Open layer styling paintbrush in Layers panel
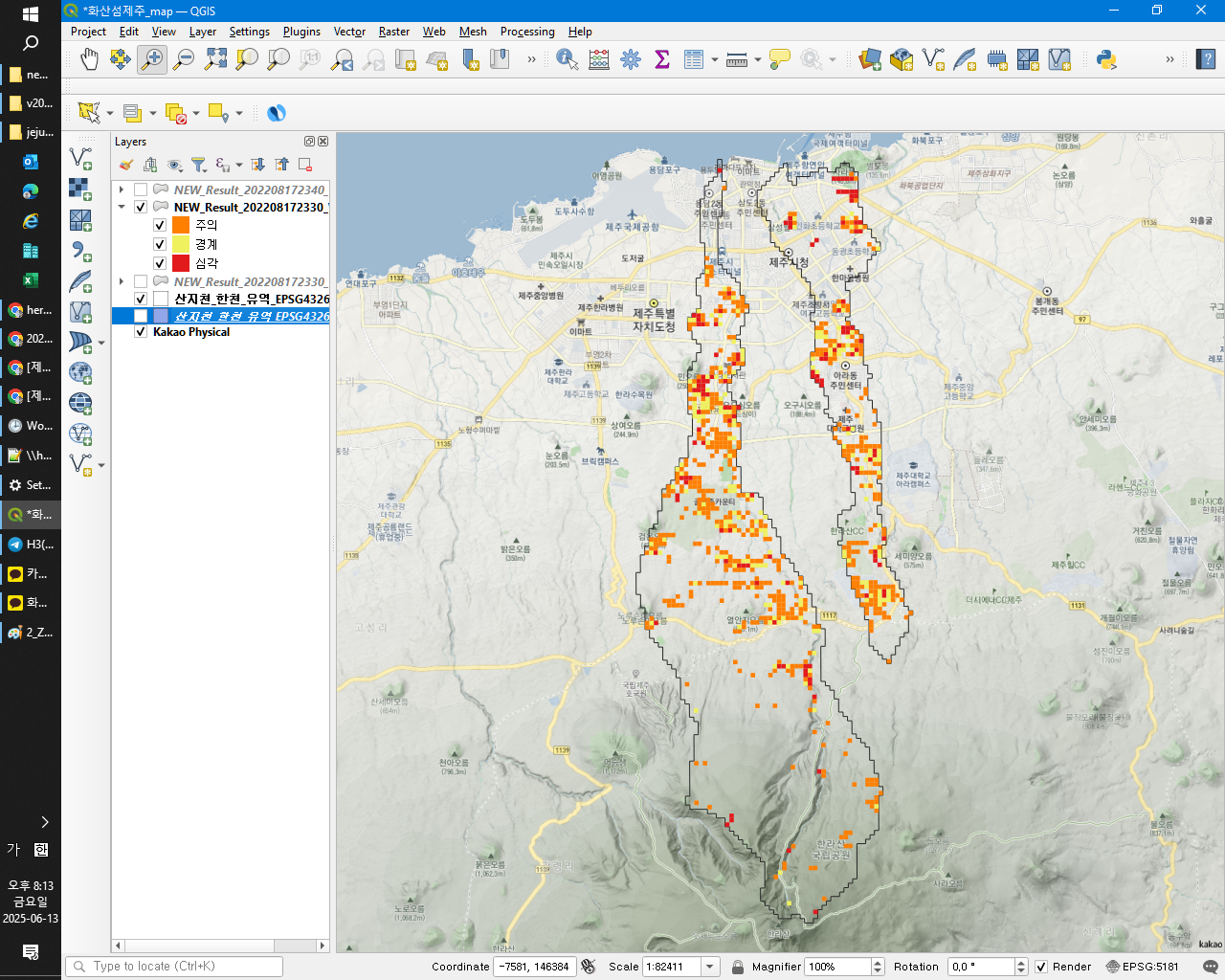This screenshot has width=1225, height=980. [x=125, y=165]
